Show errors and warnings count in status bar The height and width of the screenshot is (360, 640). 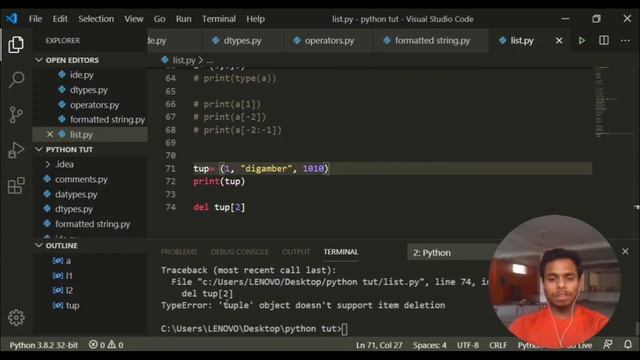tap(106, 345)
